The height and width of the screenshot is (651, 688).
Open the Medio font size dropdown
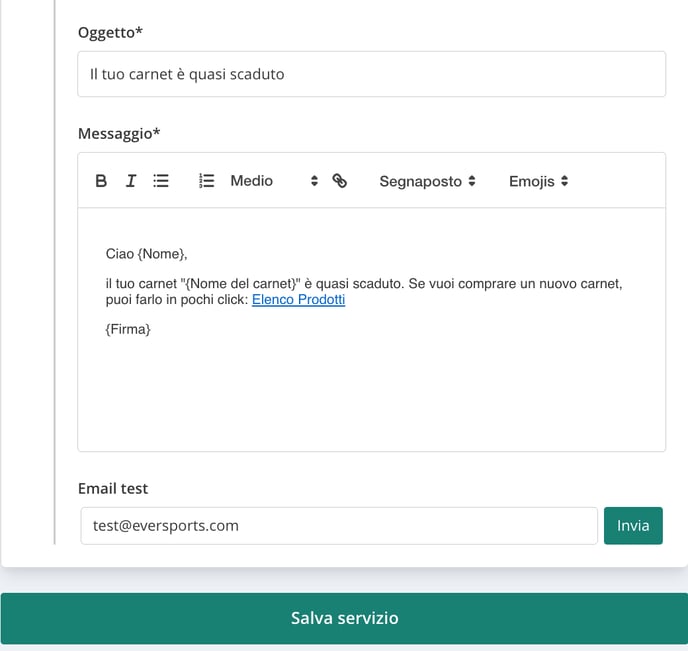274,181
